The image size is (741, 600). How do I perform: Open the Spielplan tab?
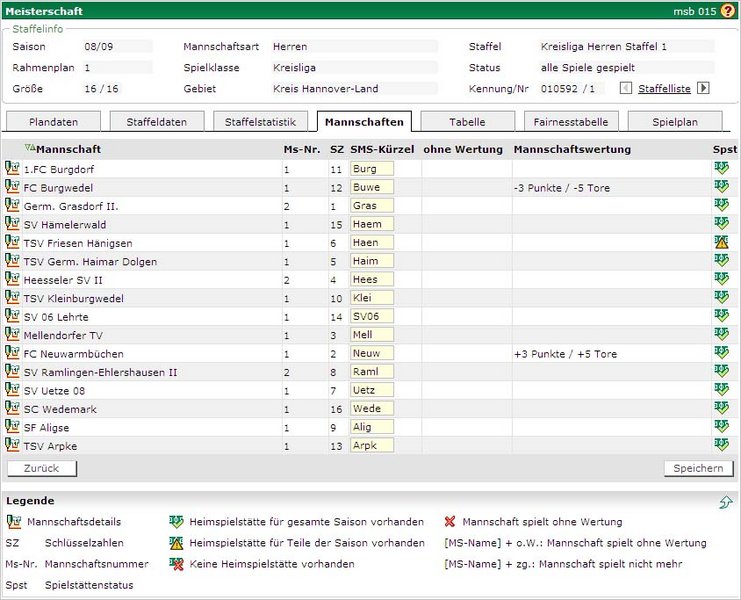coord(675,122)
